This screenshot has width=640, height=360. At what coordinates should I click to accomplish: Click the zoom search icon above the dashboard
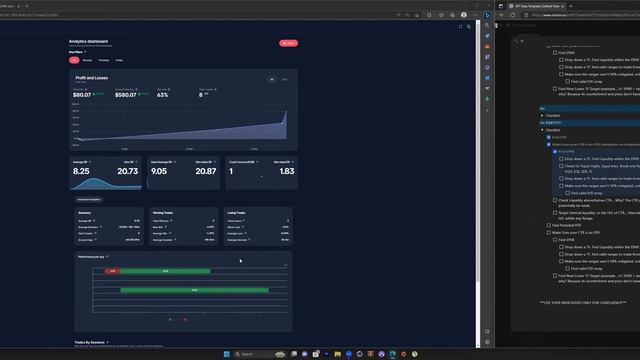469,27
